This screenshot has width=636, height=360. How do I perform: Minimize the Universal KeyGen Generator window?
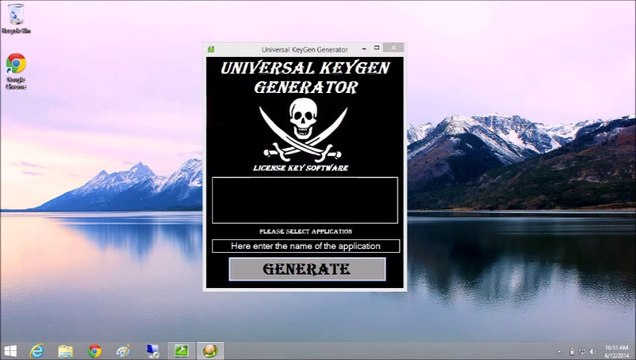pyautogui.click(x=364, y=49)
